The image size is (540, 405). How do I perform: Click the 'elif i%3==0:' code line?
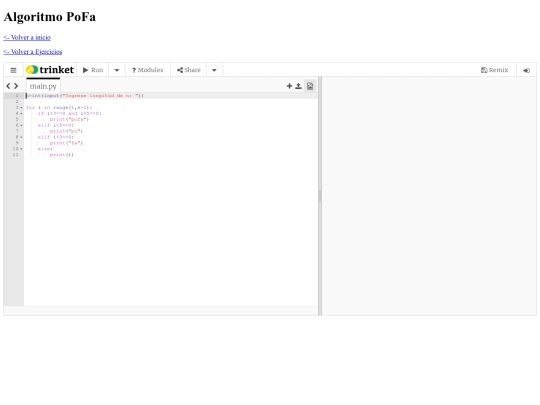pos(56,137)
